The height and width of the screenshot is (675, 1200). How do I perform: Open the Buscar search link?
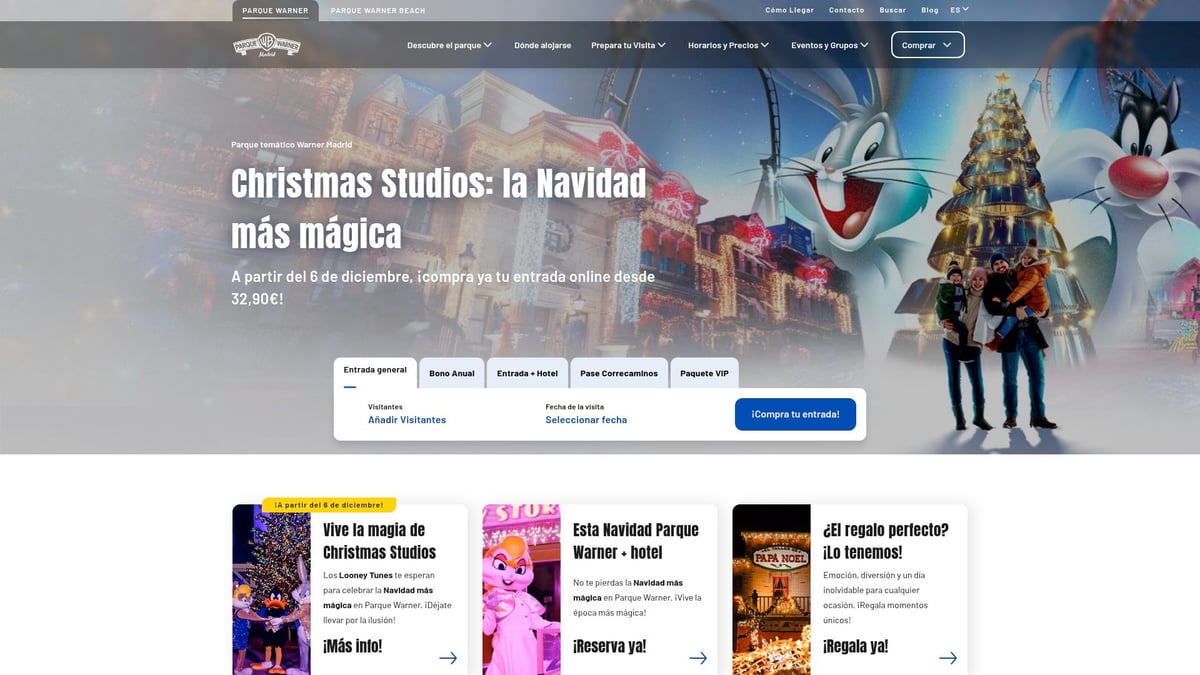click(892, 10)
